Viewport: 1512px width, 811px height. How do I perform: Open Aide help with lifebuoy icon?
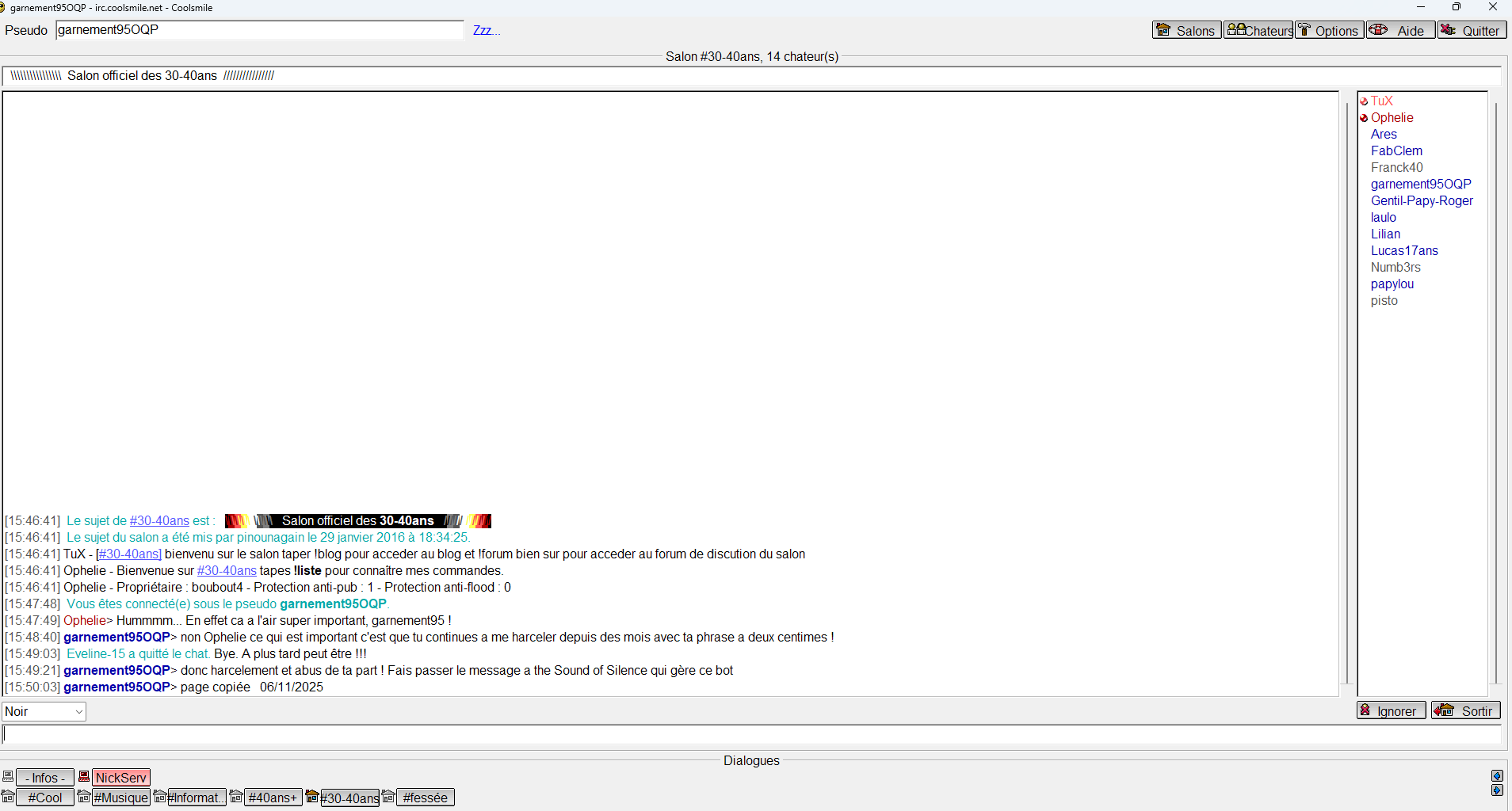coord(1400,30)
